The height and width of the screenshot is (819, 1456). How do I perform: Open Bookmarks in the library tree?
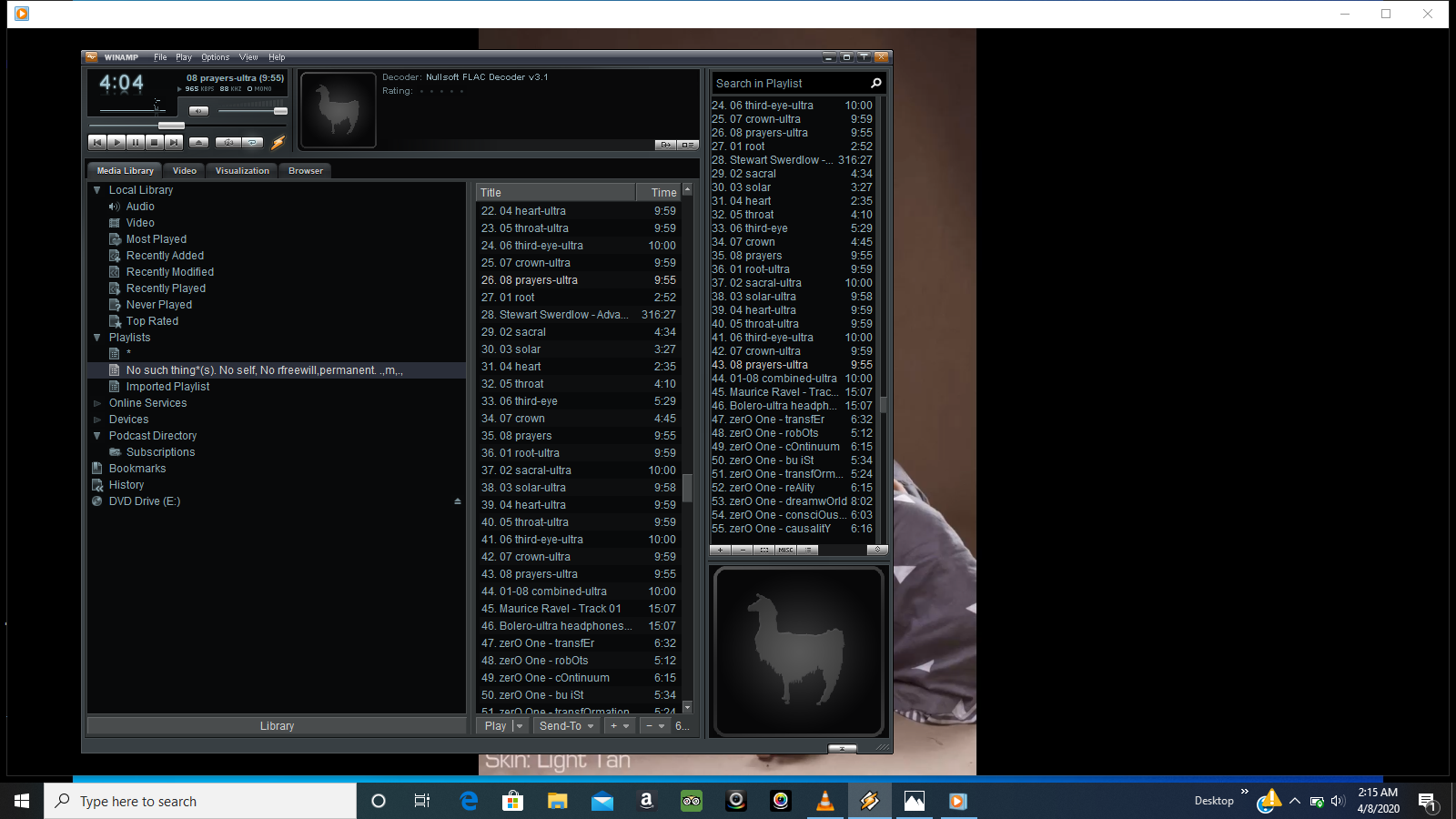tap(137, 469)
